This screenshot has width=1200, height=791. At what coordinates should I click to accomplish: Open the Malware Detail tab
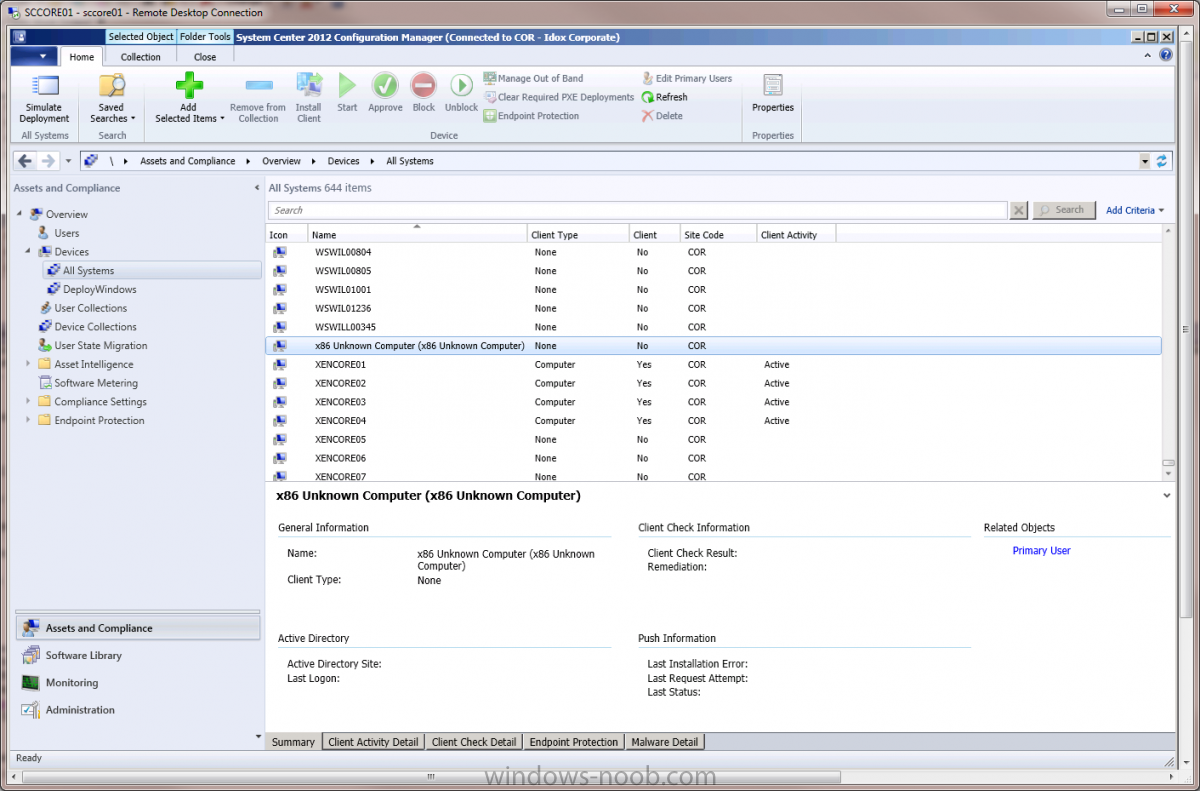[665, 742]
